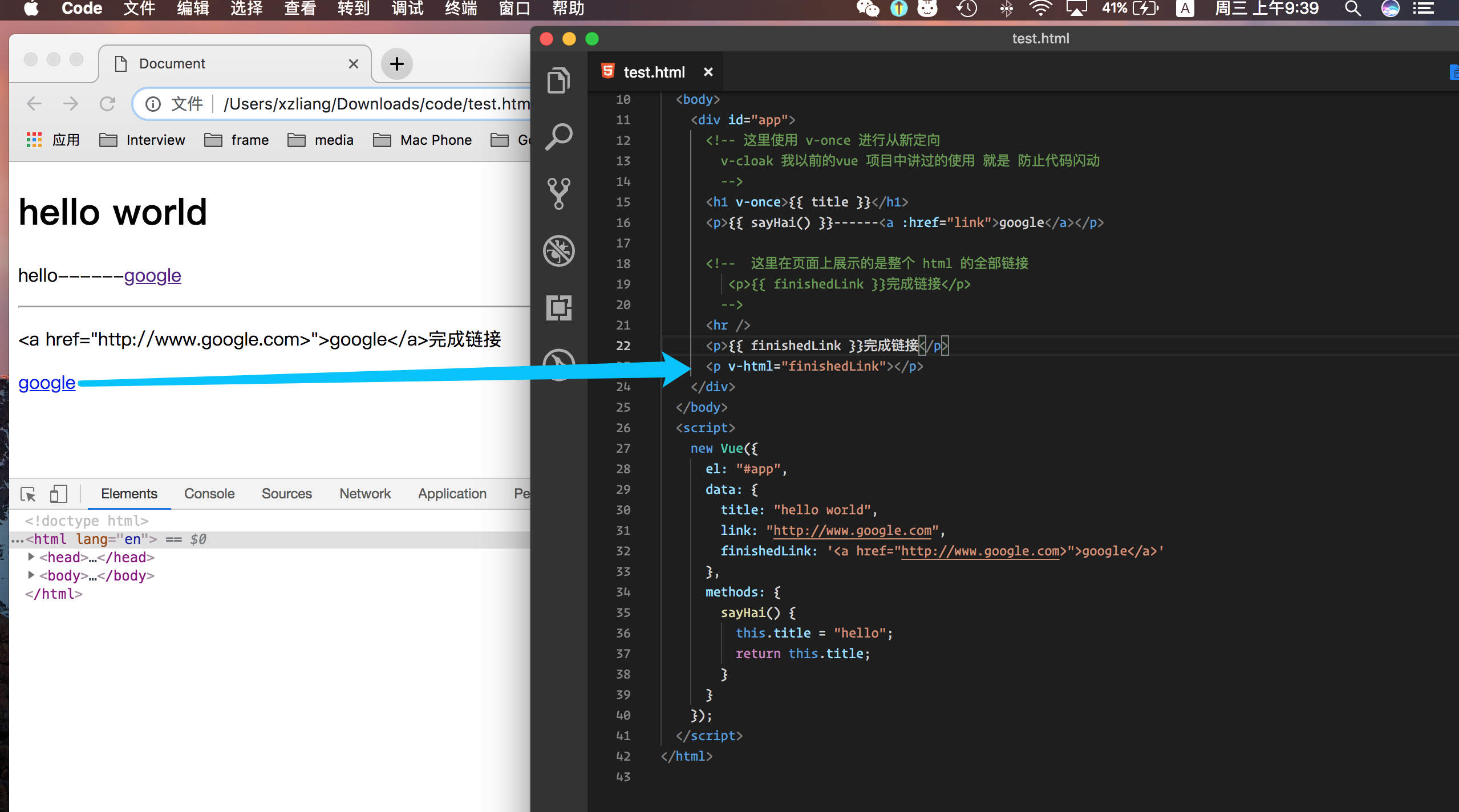
Task: Click the blue google link at bottom
Action: (47, 383)
